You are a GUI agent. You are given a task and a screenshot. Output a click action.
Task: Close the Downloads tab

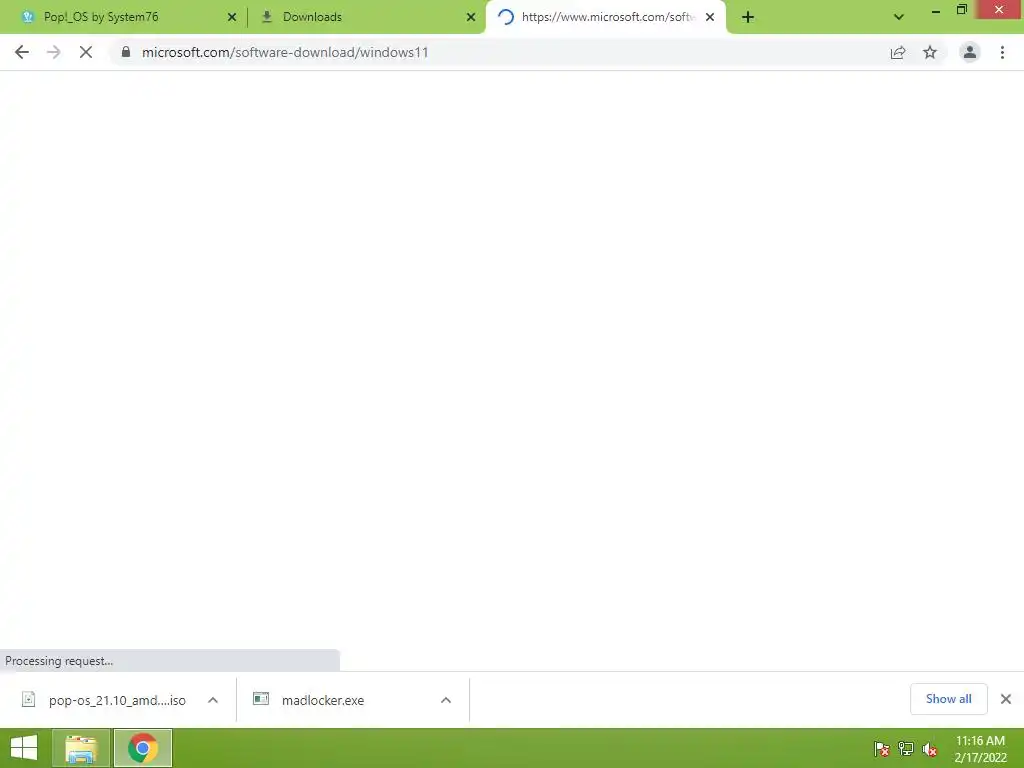pyautogui.click(x=471, y=17)
